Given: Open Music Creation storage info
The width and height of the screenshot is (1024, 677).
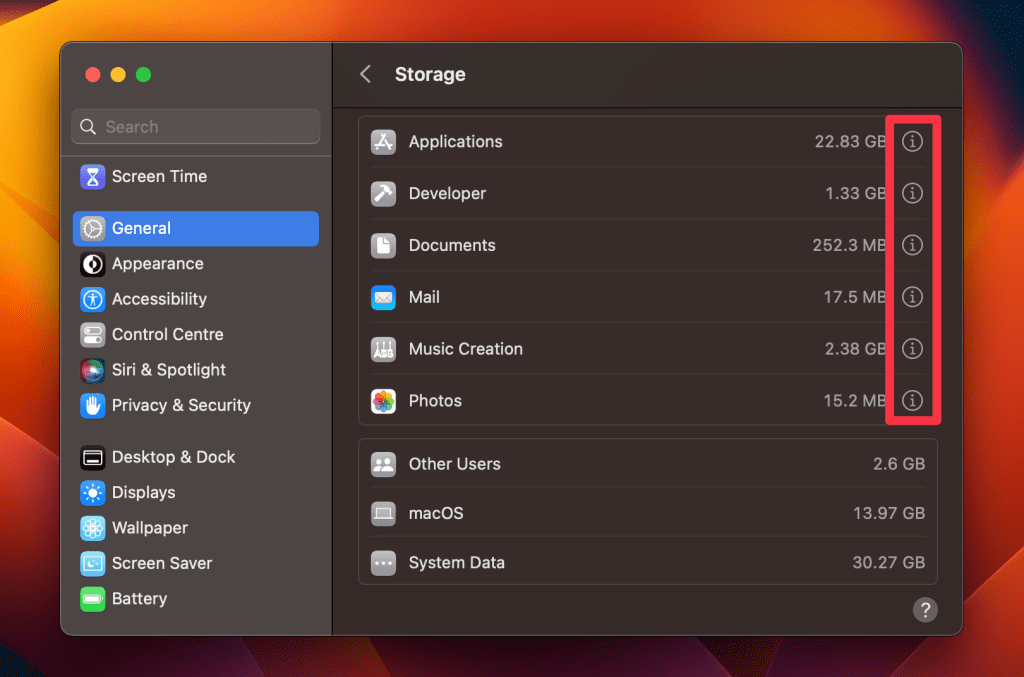Looking at the screenshot, I should pos(912,349).
